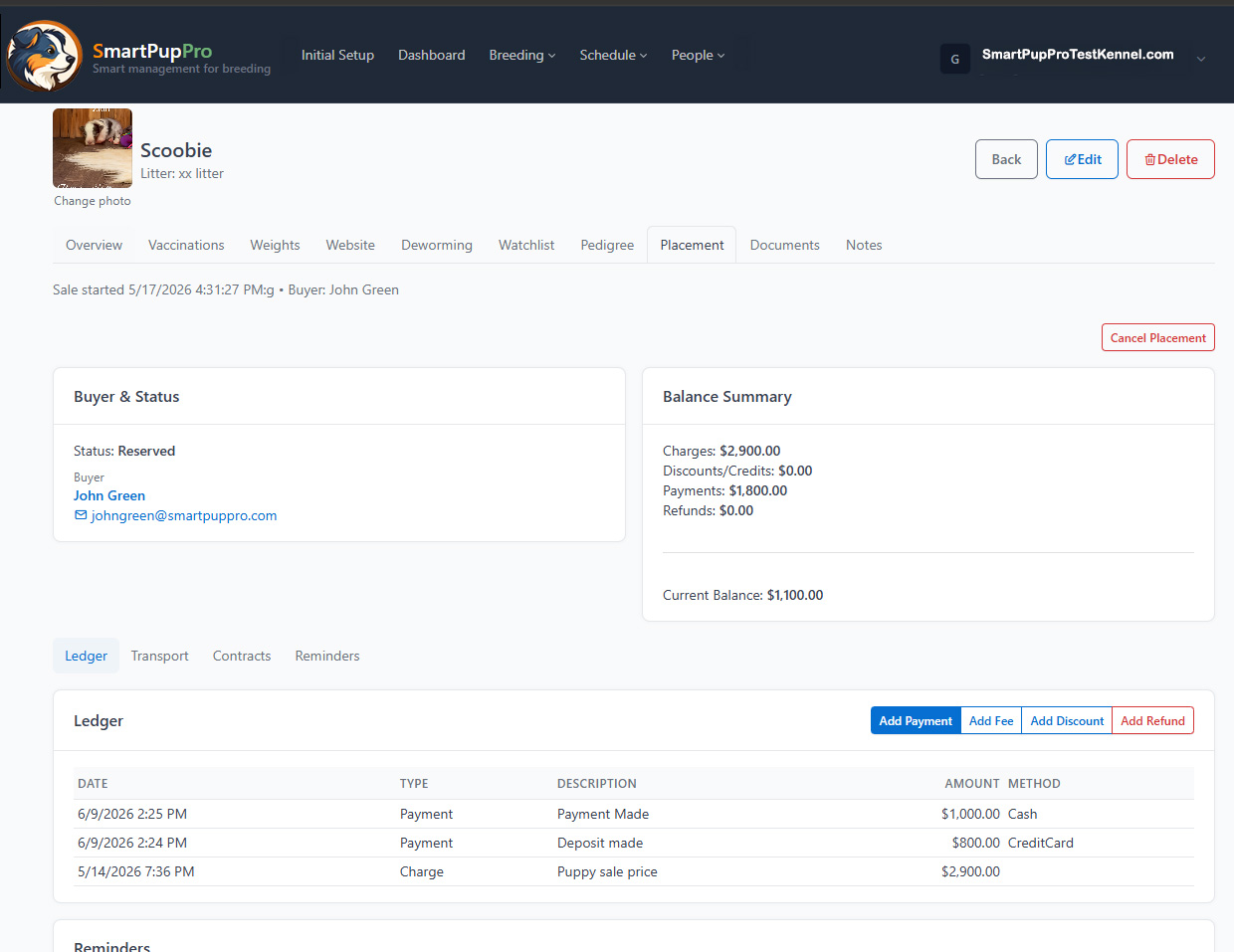1234x952 pixels.
Task: Select the Watchlist tab
Action: 526,245
